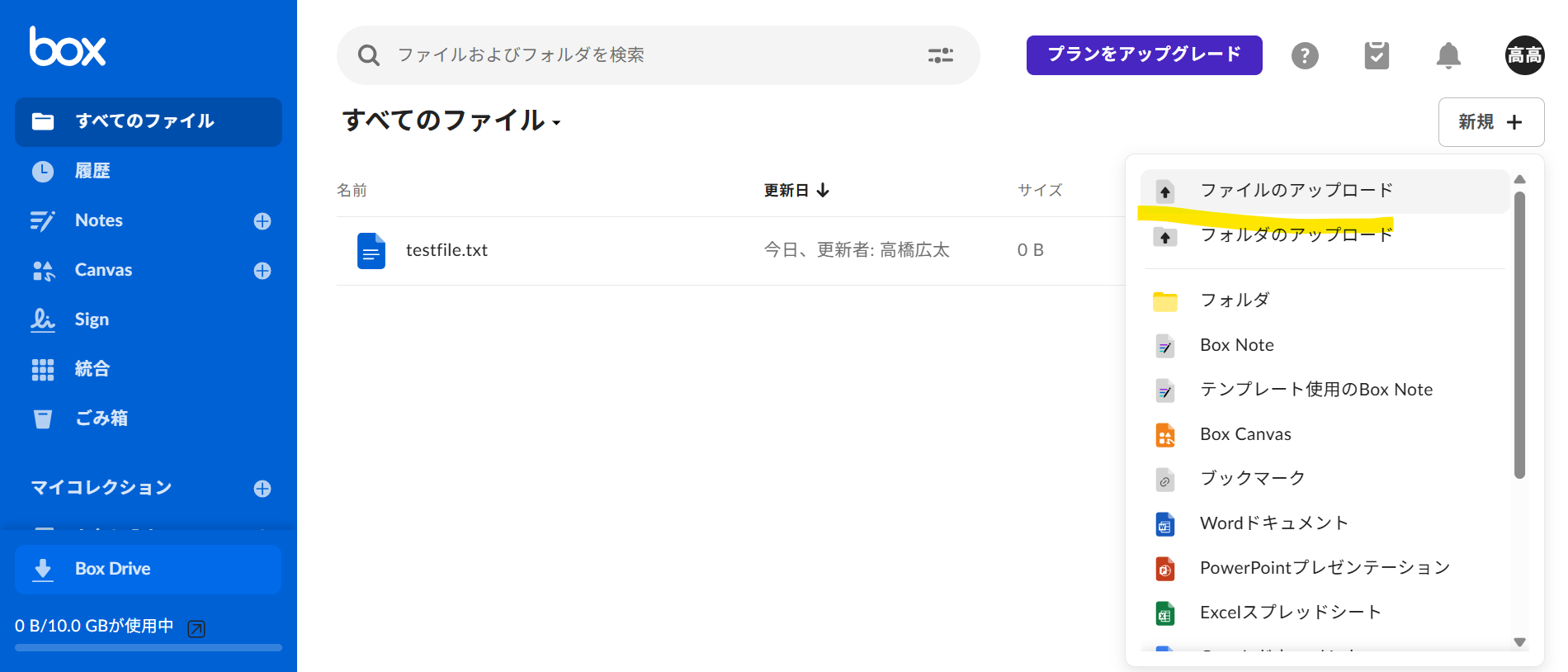Open search filter options icon

click(940, 55)
